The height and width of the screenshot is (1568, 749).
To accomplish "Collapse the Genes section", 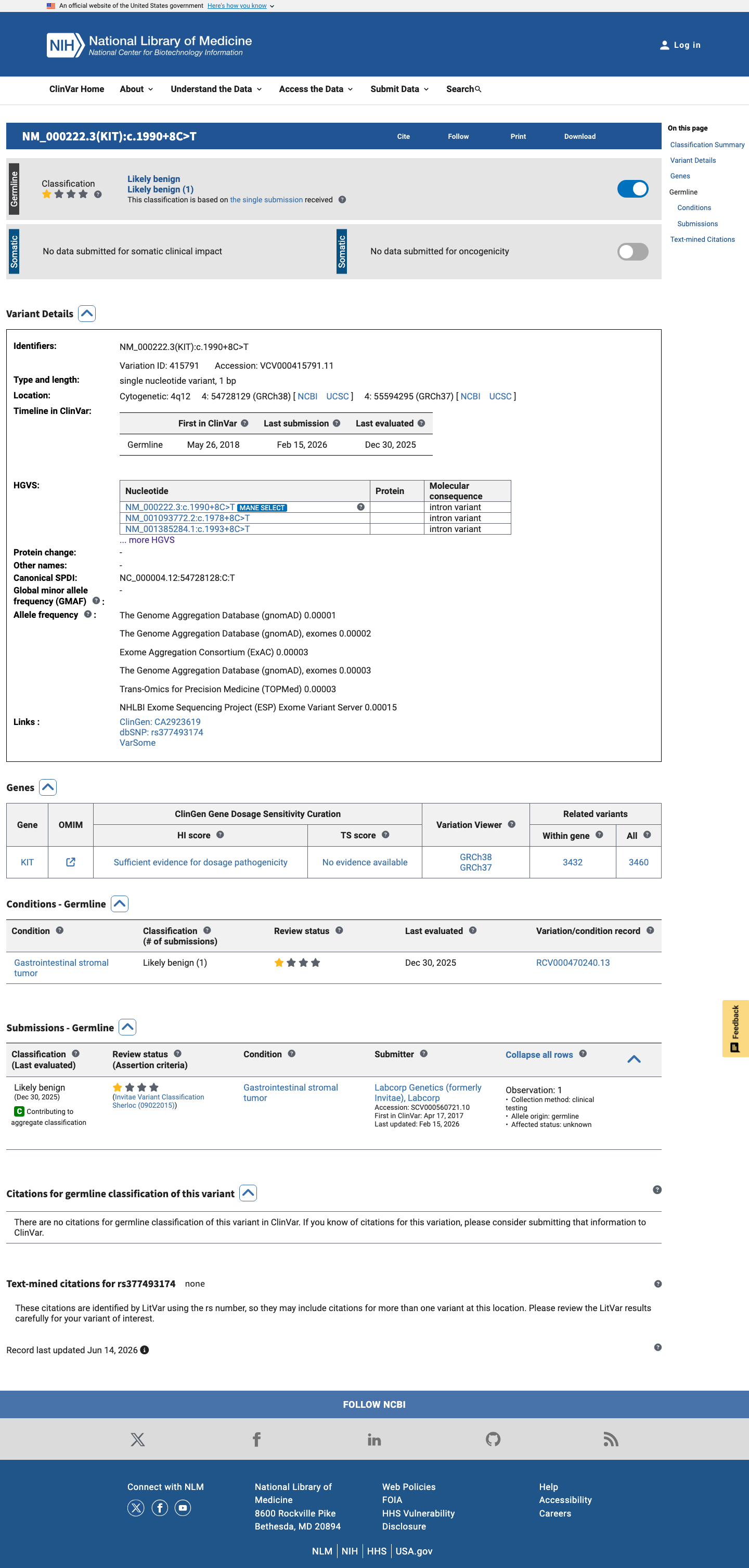I will coord(47,787).
